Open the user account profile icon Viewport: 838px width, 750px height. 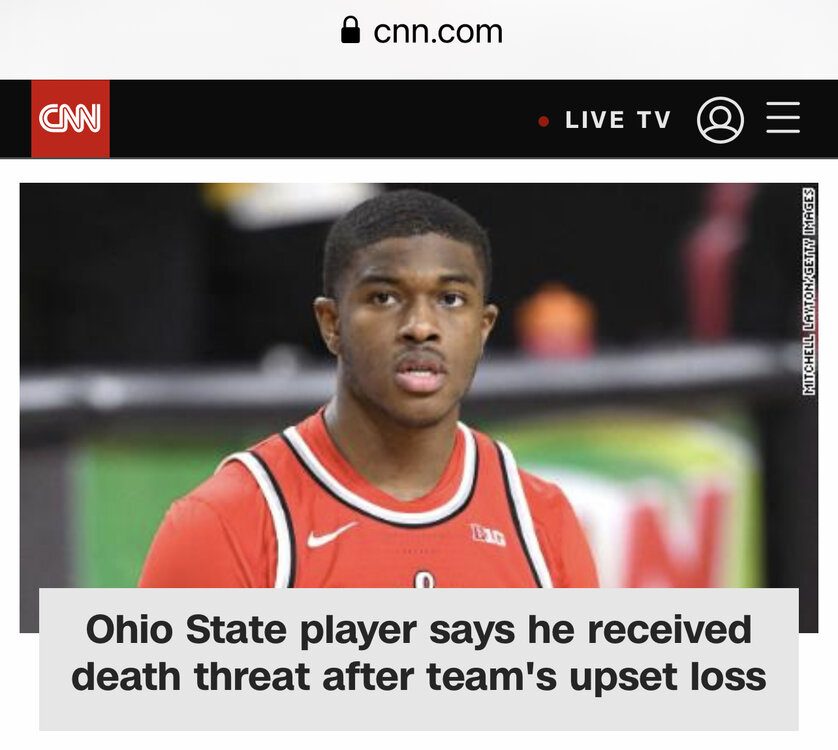(x=720, y=120)
